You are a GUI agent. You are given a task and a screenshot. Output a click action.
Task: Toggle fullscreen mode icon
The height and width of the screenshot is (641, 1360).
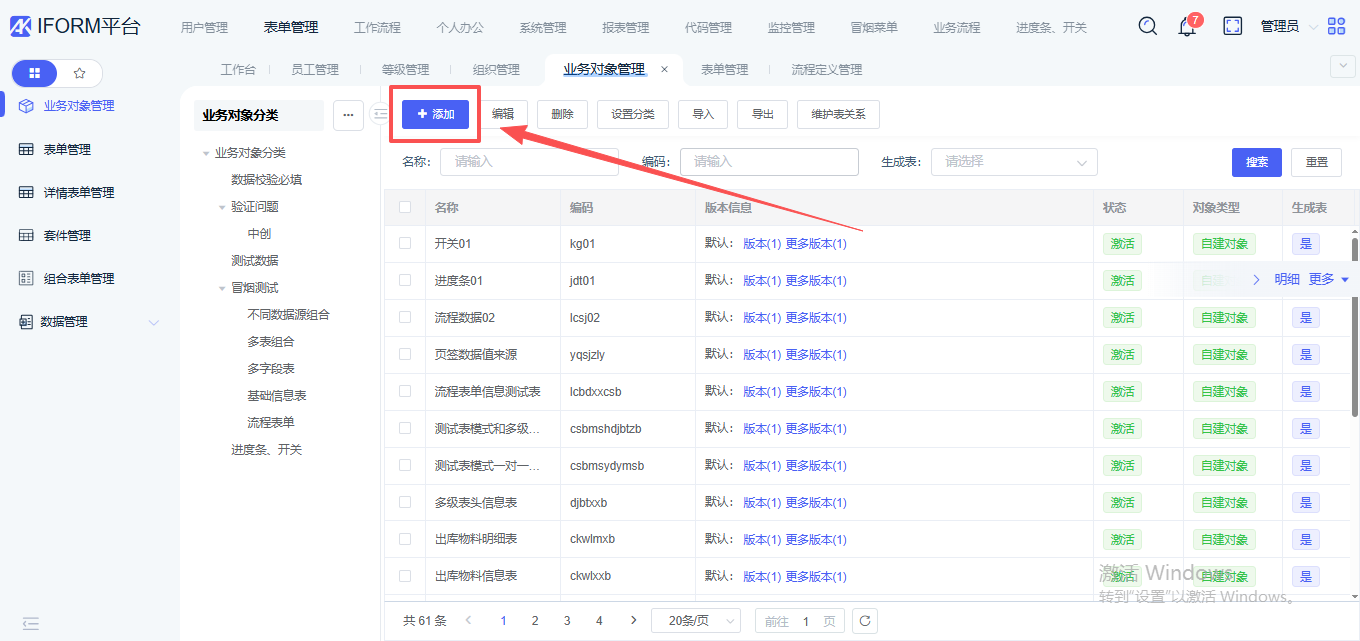coord(1232,26)
